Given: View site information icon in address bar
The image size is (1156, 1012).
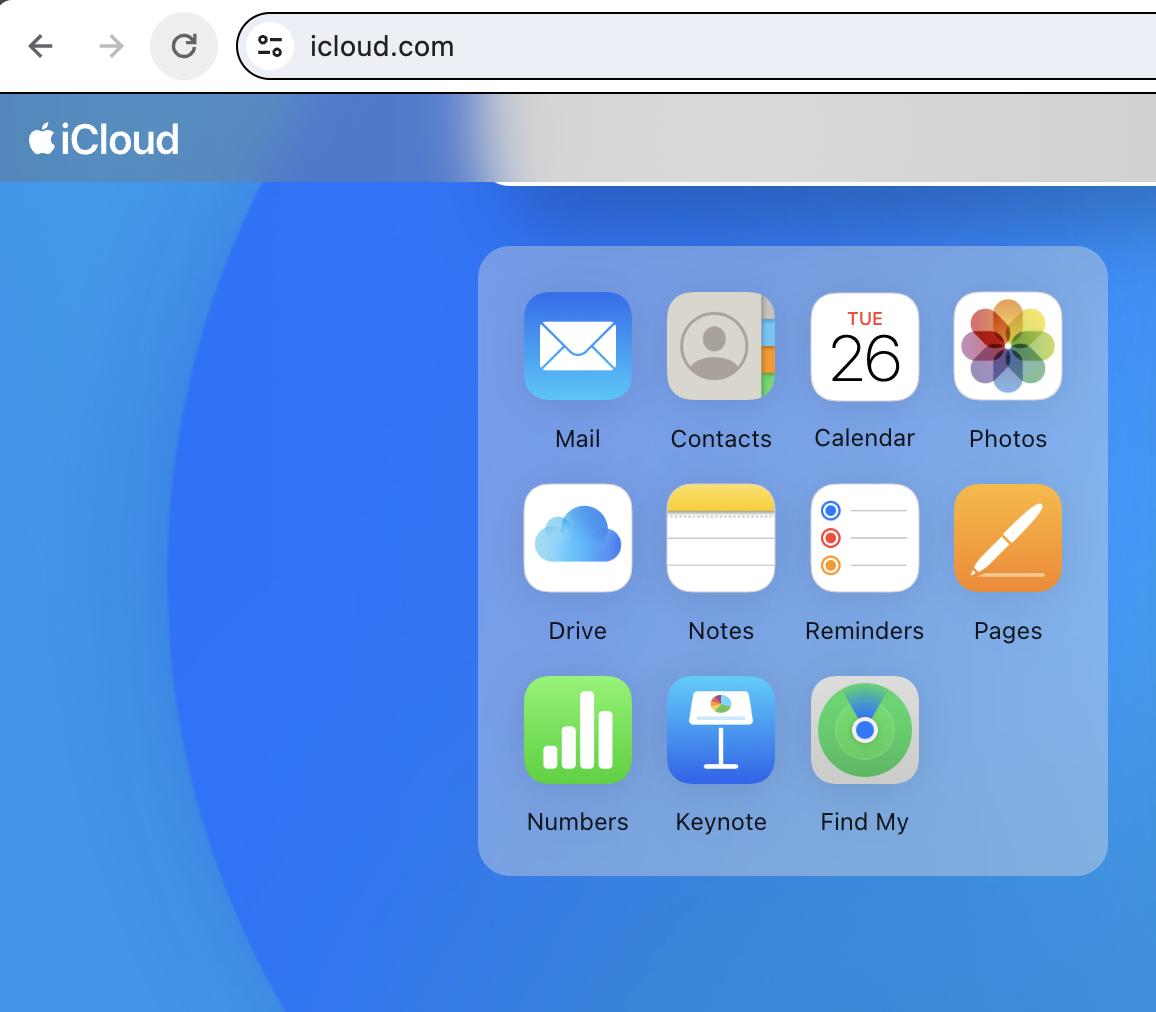Looking at the screenshot, I should coord(270,46).
